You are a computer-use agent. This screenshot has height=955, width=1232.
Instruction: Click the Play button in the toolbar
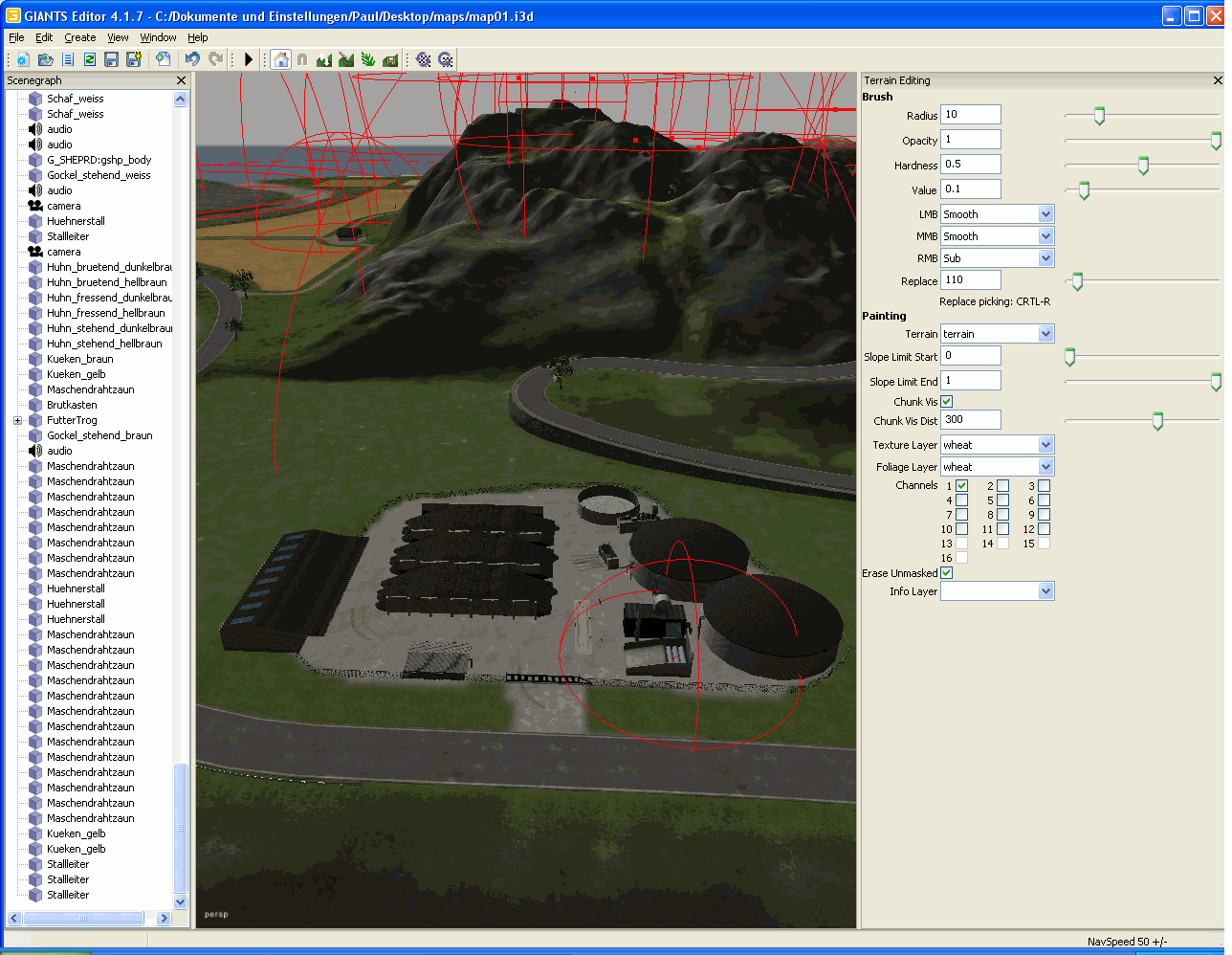pyautogui.click(x=249, y=59)
